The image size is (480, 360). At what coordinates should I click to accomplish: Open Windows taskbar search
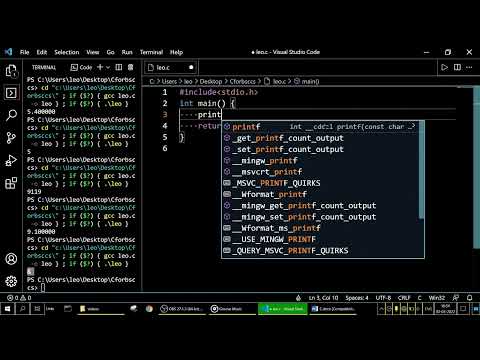22,309
